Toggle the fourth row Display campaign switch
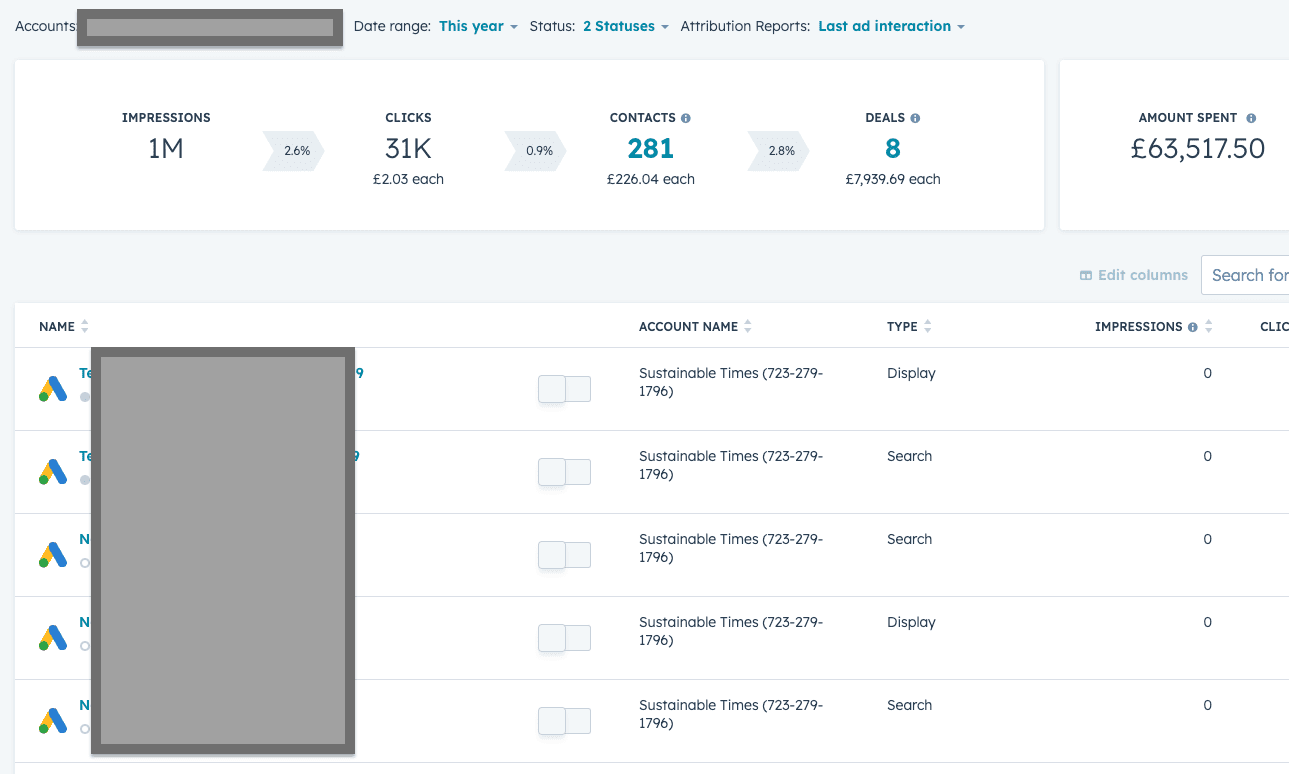 point(564,638)
